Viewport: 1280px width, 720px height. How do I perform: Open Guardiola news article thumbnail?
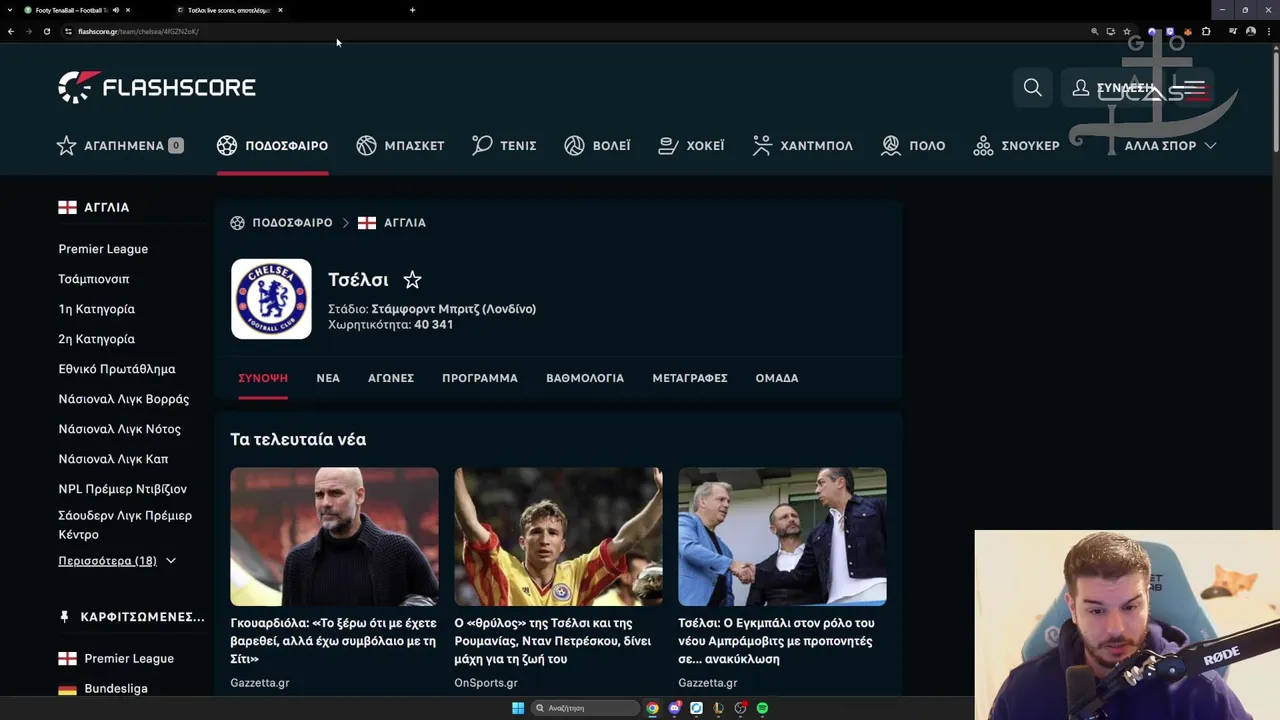pos(334,537)
